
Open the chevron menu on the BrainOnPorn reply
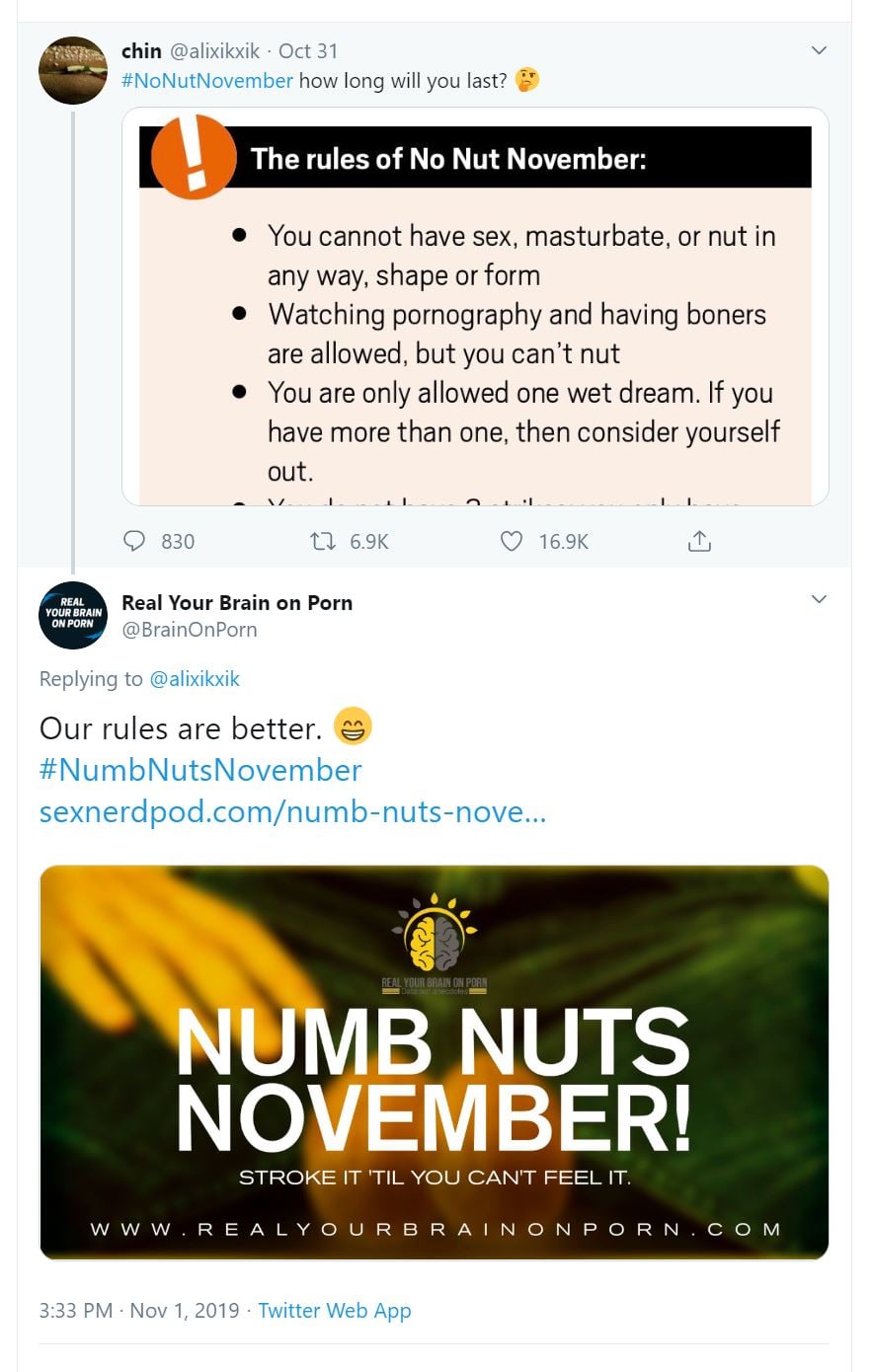[819, 599]
